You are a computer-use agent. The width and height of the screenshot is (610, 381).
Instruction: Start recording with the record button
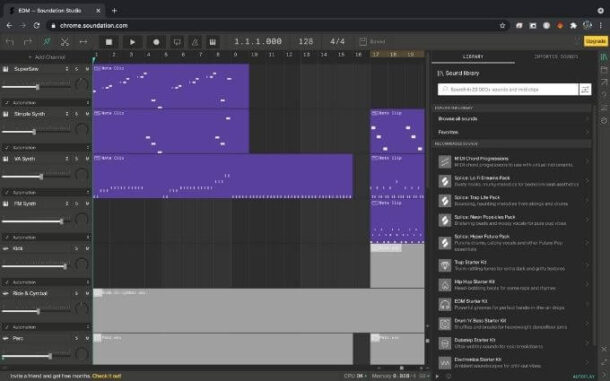click(156, 42)
